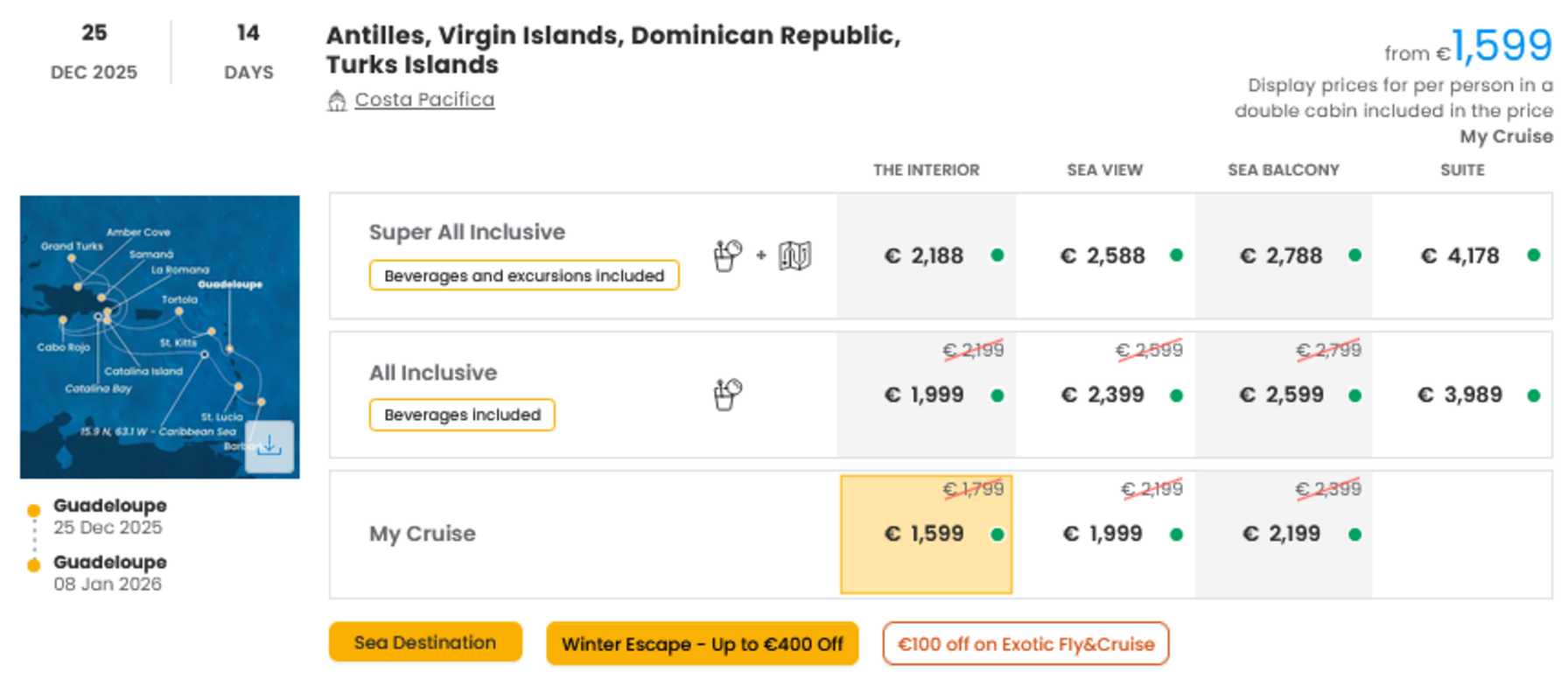Select All Inclusive interior at €1,999
This screenshot has width=1568, height=700.
[926, 395]
